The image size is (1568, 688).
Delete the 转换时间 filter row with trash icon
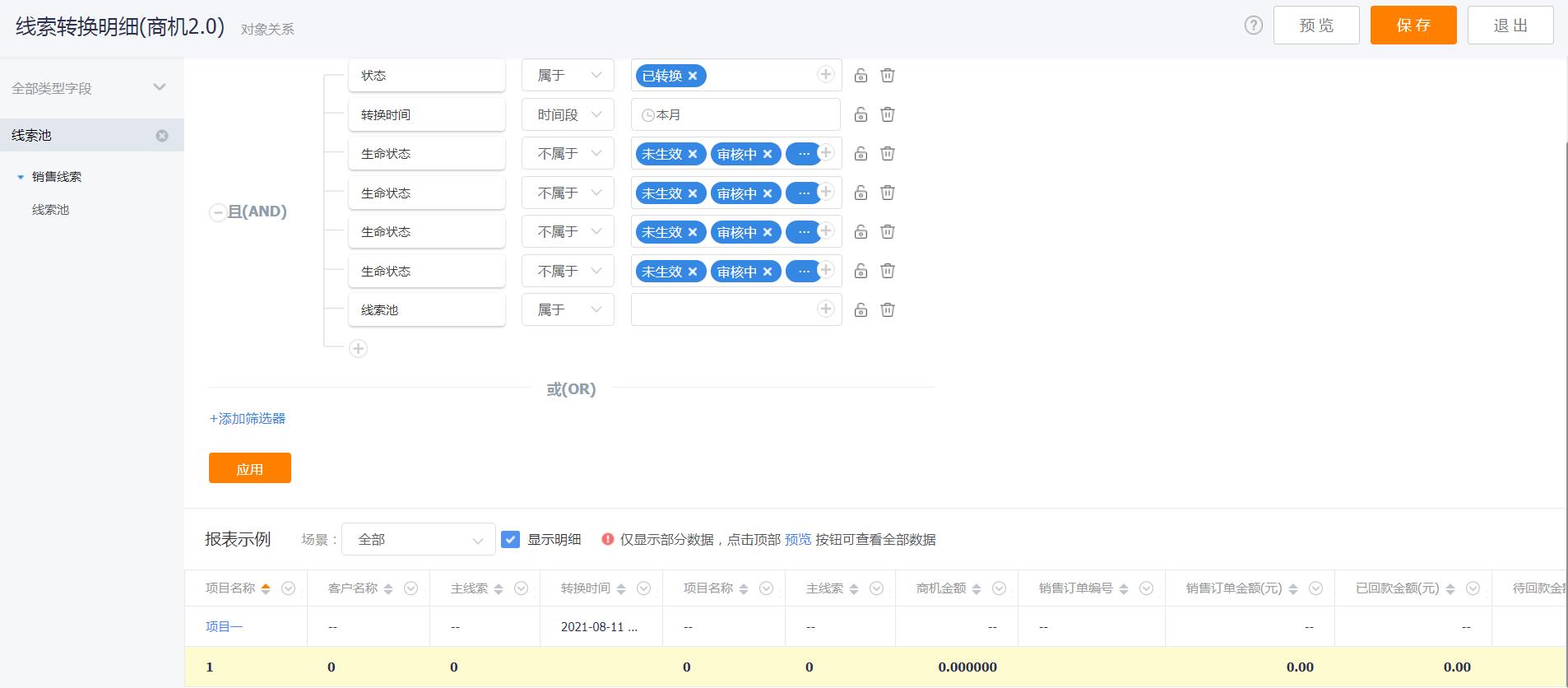pyautogui.click(x=888, y=114)
